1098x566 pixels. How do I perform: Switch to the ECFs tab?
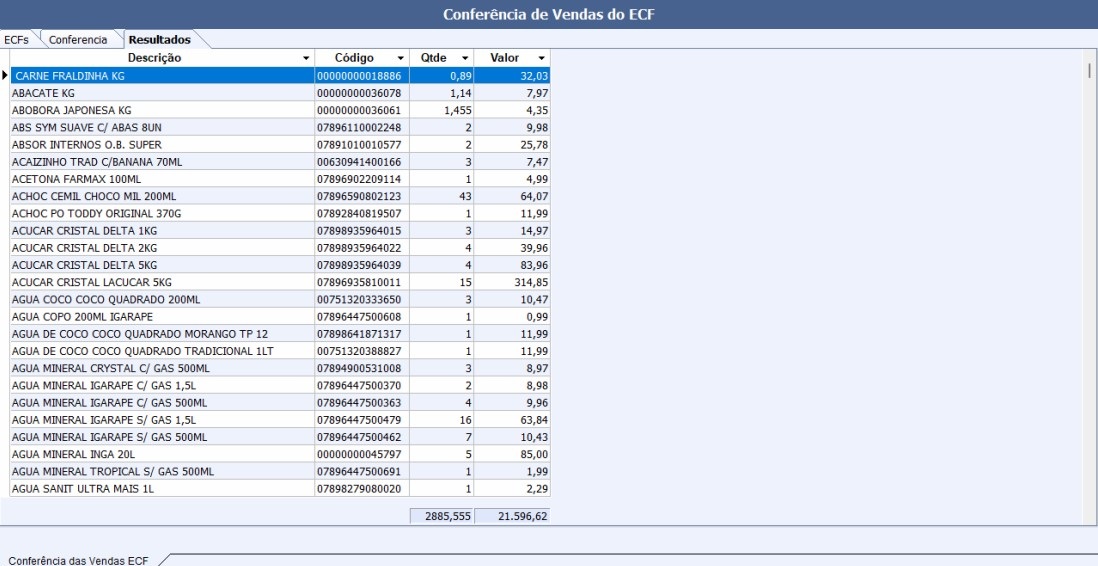17,40
